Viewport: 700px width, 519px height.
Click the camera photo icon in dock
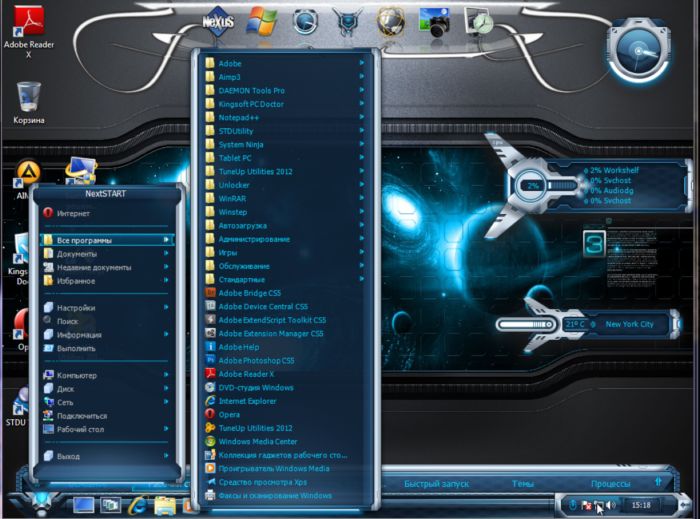pyautogui.click(x=434, y=20)
